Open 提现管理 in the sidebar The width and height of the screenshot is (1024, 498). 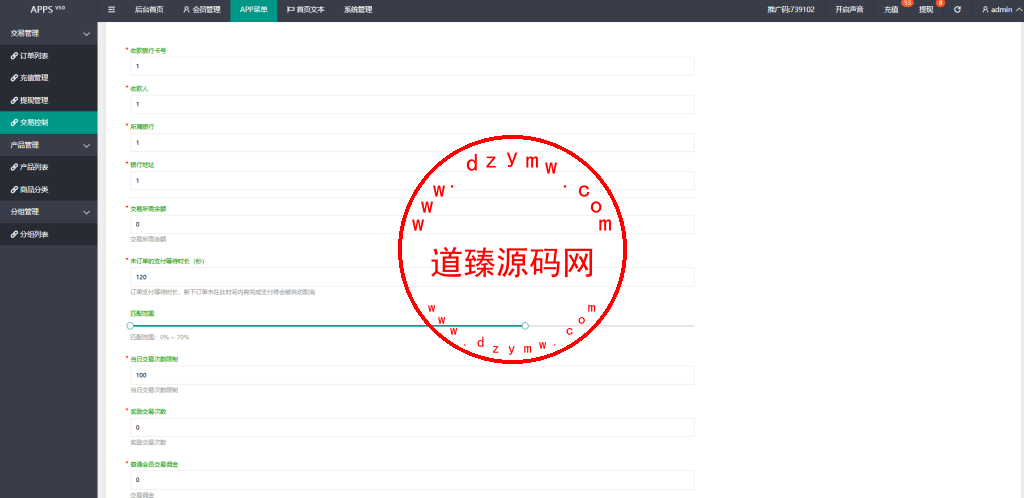(48, 101)
